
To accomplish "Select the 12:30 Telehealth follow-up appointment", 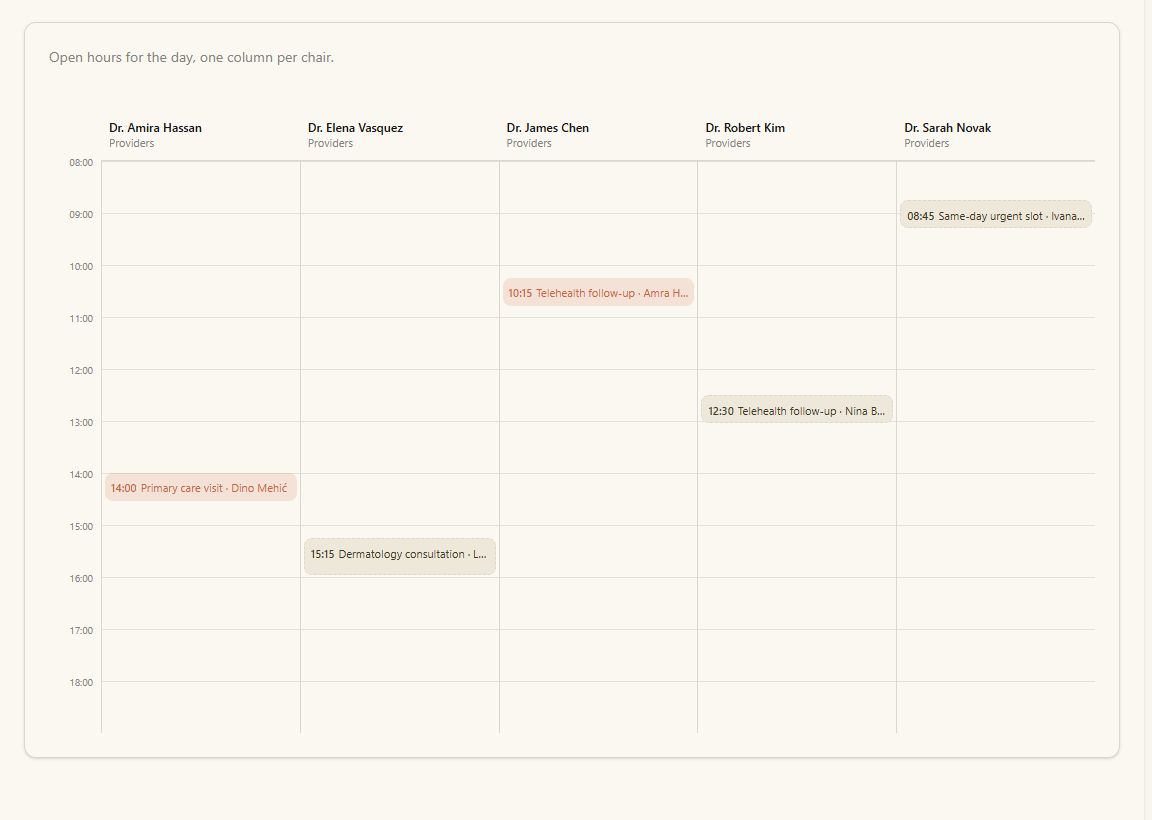I will pos(796,410).
